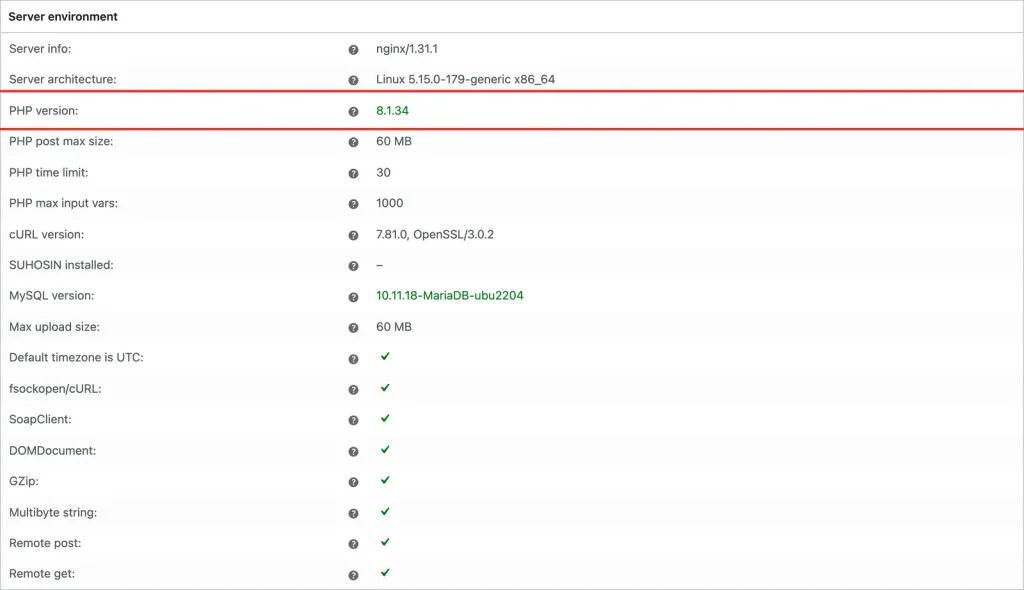Show help tip for PHP post max size
The image size is (1024, 590).
tap(353, 142)
